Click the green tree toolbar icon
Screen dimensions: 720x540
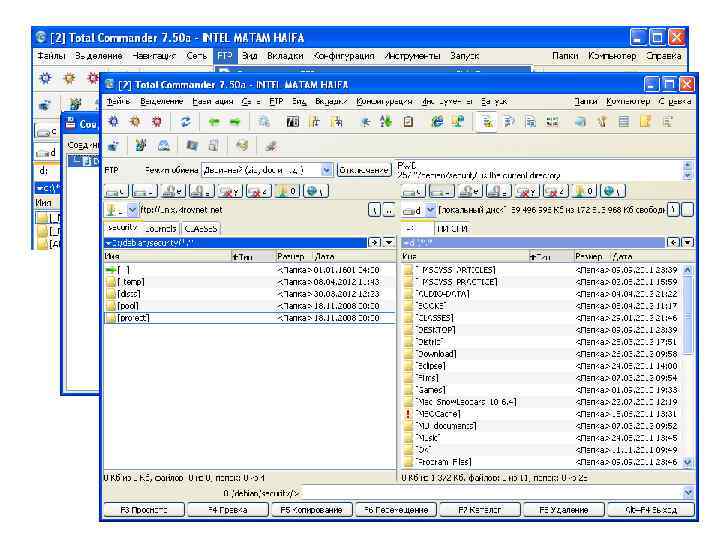386,122
